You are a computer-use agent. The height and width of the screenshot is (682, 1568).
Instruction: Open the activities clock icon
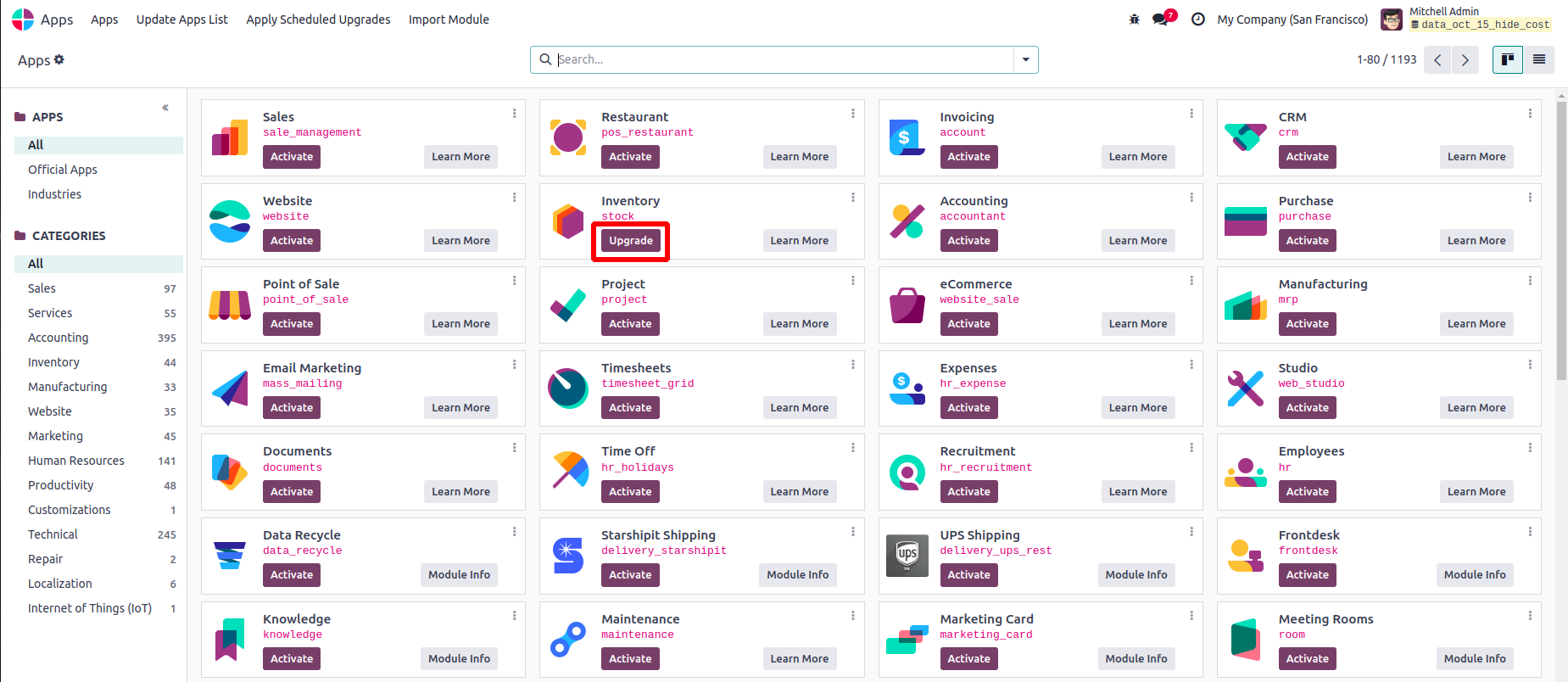pyautogui.click(x=1198, y=20)
